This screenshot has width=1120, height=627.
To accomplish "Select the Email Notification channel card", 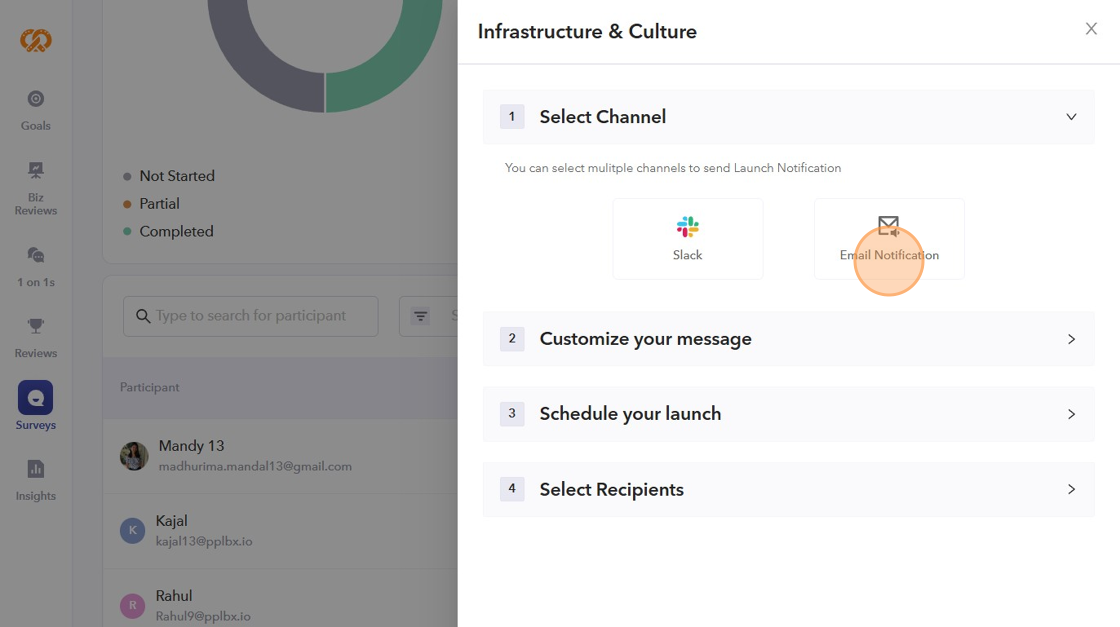I will [x=889, y=239].
